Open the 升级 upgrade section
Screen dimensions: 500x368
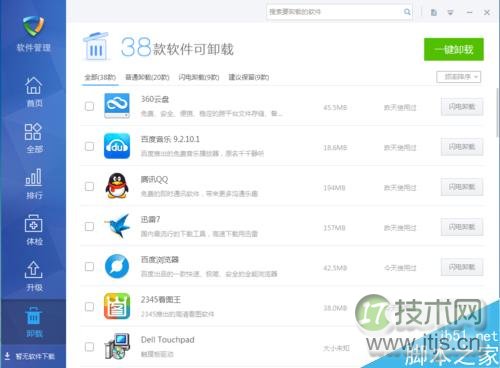coord(34,276)
